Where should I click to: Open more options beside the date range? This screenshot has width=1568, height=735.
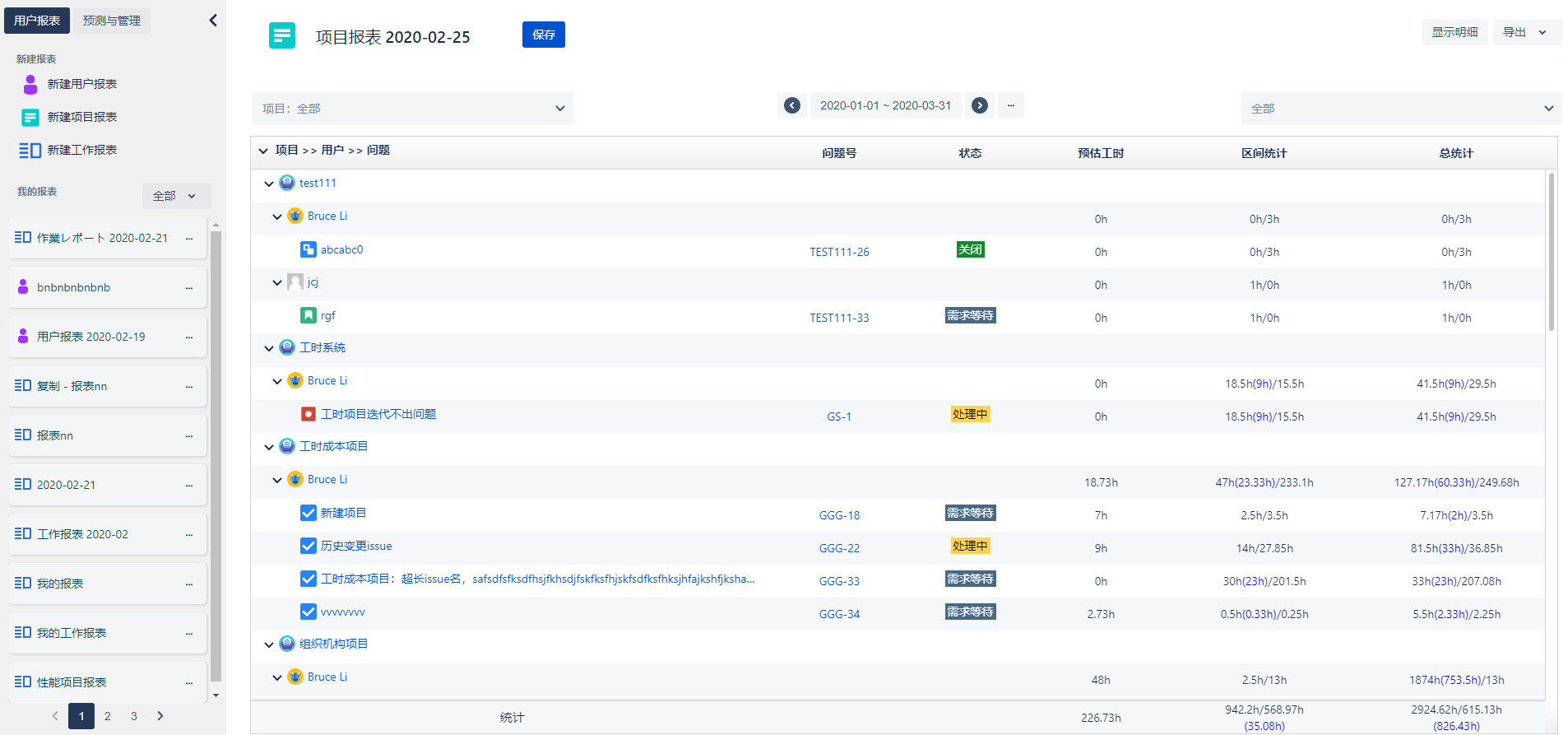point(1011,105)
